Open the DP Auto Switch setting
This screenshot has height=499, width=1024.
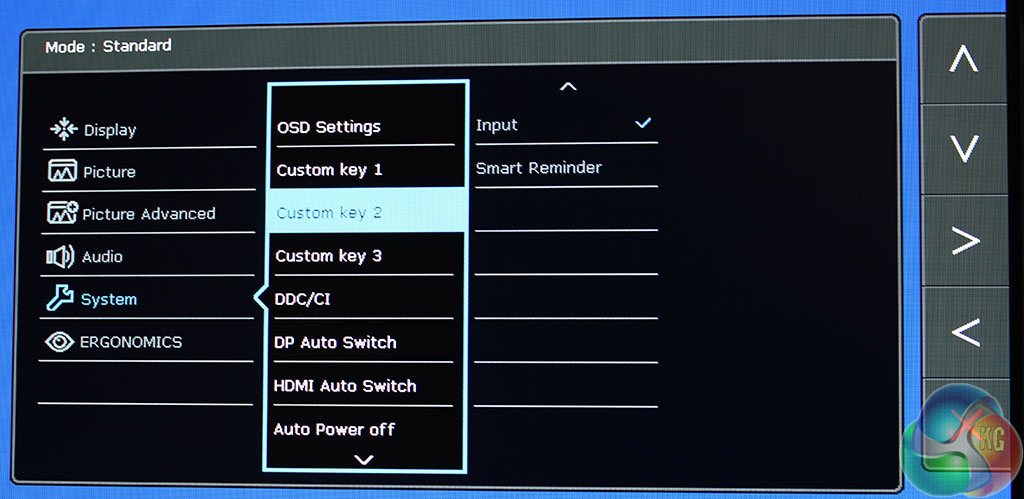363,342
